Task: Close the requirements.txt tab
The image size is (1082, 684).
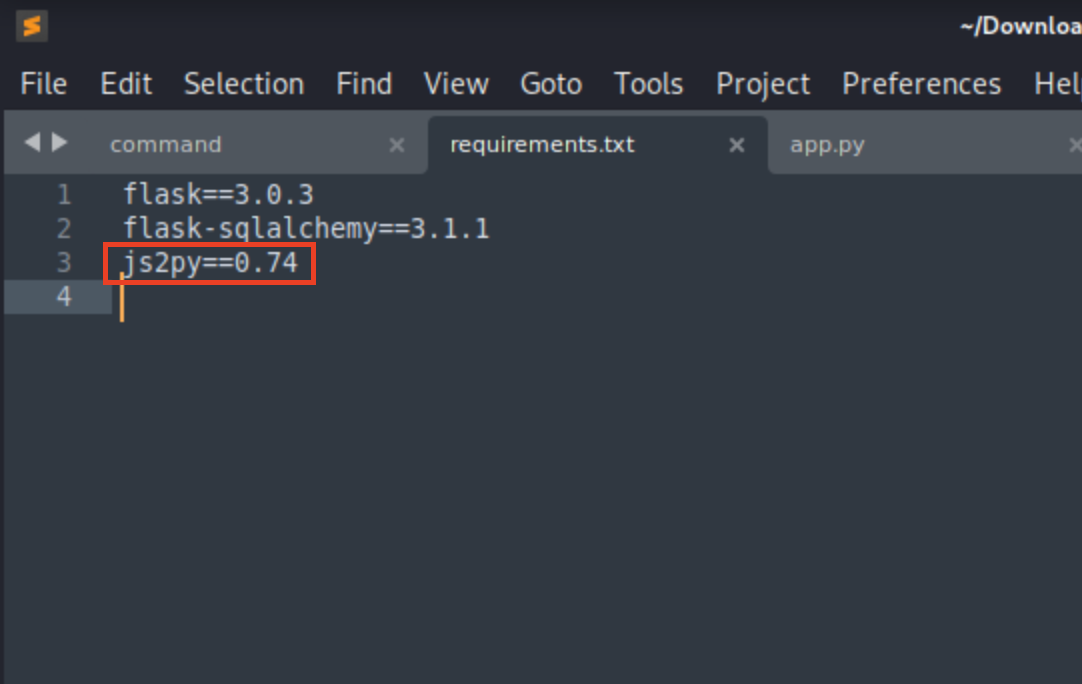Action: click(737, 145)
